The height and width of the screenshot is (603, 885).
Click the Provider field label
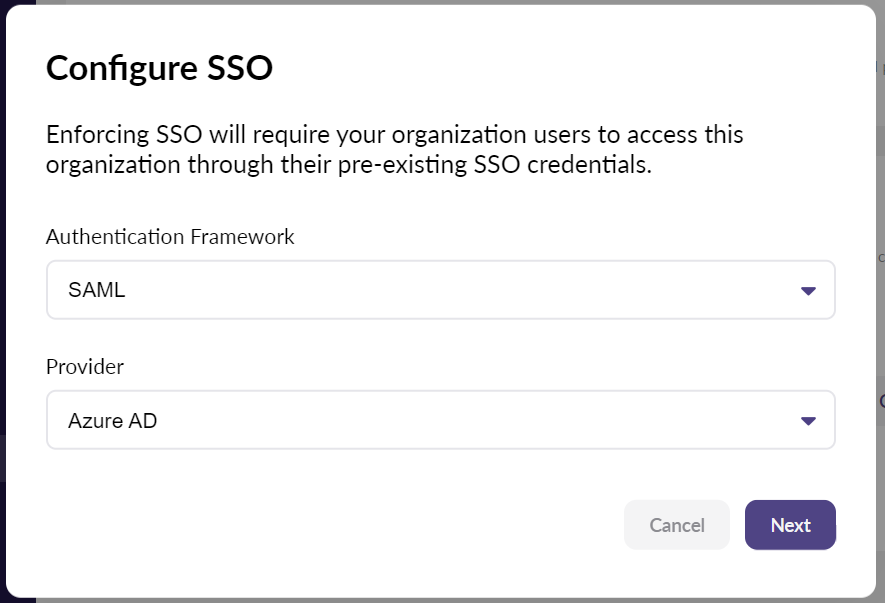coord(85,367)
